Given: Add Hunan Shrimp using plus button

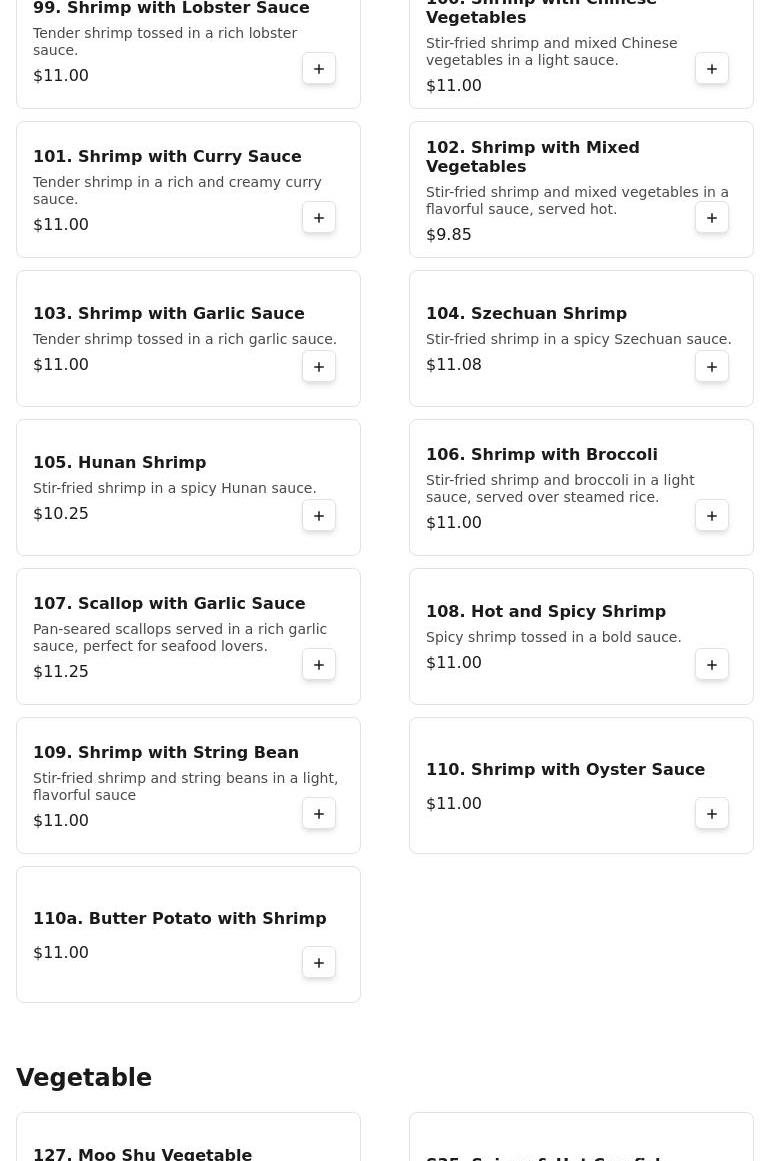Looking at the screenshot, I should tap(319, 516).
